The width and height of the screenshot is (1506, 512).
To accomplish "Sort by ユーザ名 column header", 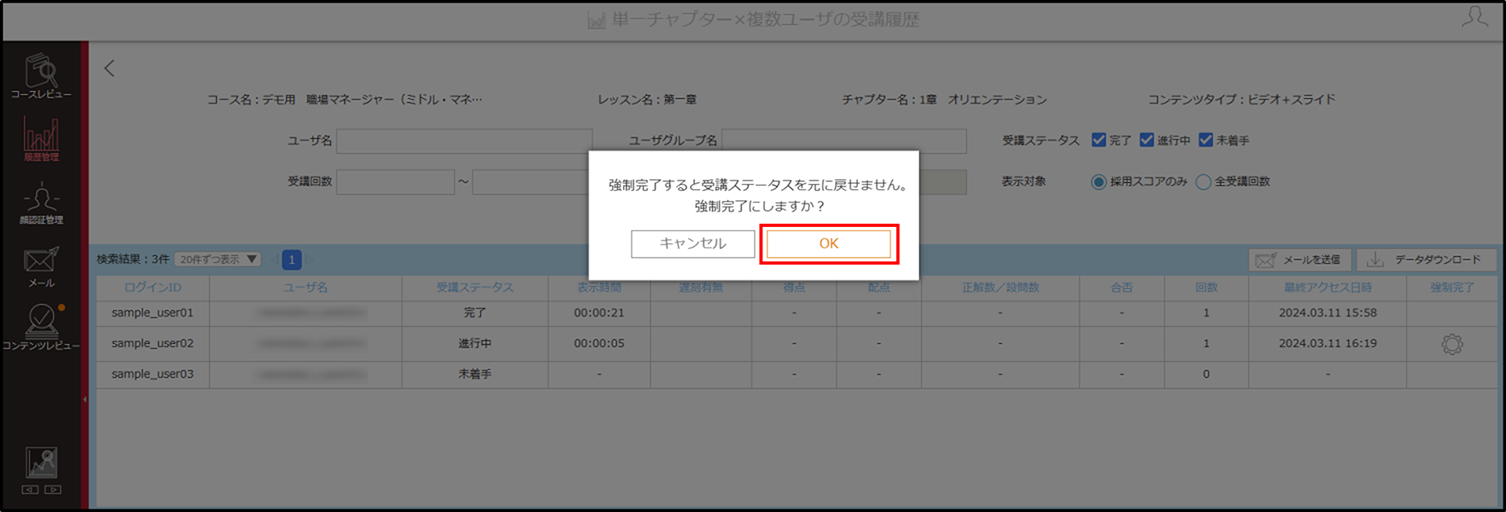I will click(305, 287).
